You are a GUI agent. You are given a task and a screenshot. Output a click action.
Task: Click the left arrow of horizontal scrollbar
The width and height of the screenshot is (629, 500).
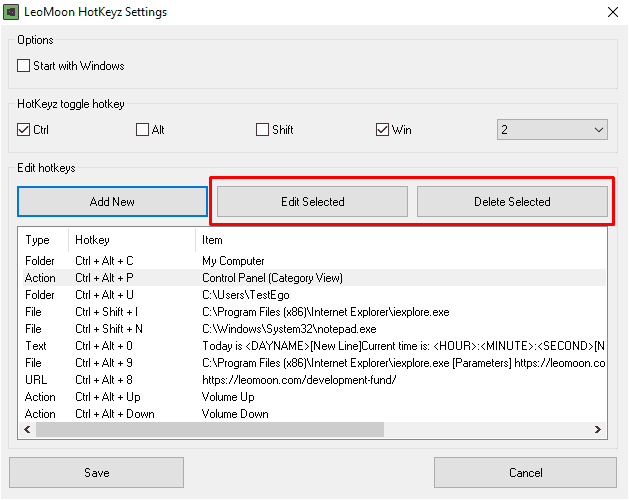(x=27, y=429)
